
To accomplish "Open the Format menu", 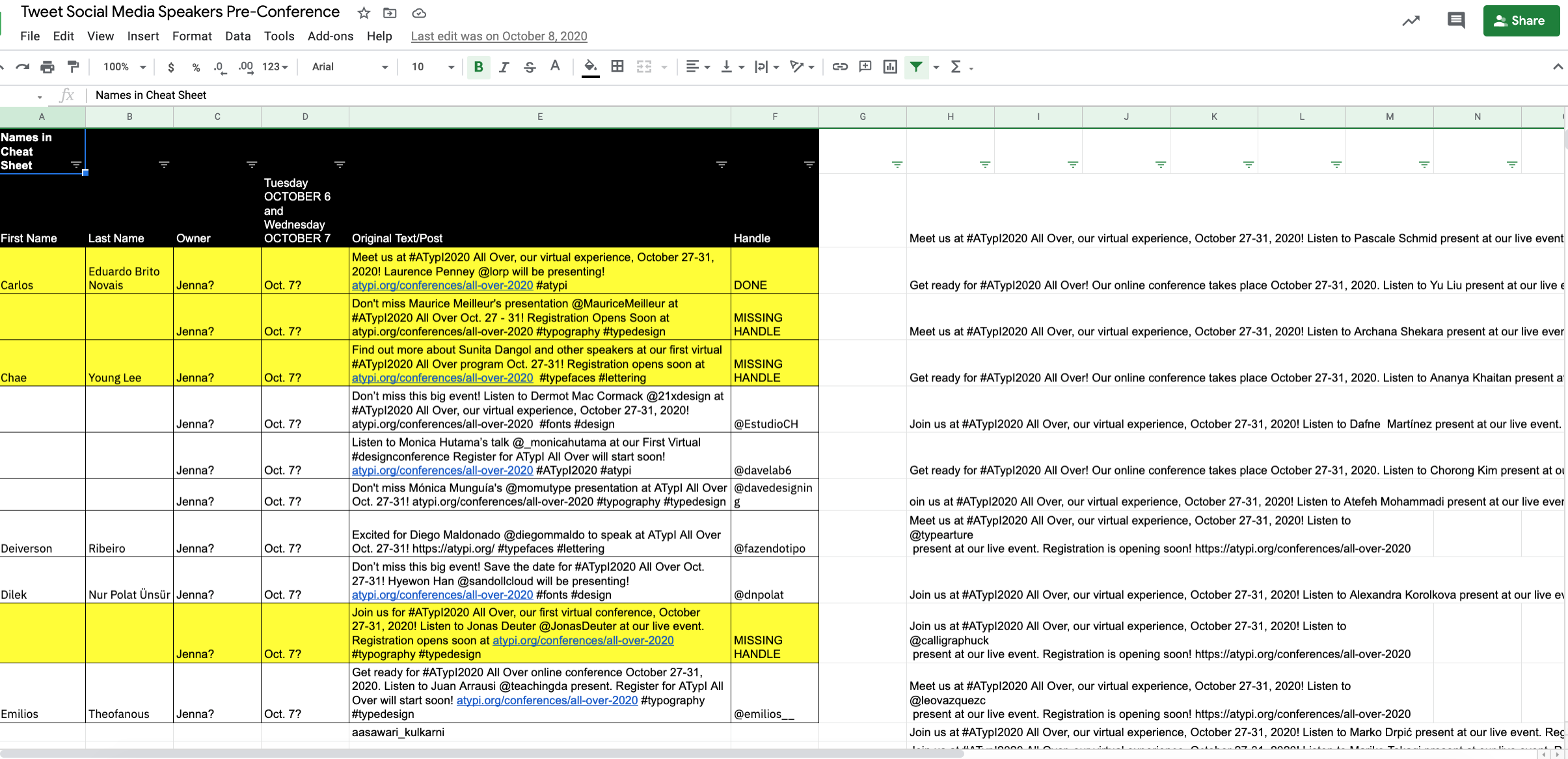I will [x=192, y=36].
